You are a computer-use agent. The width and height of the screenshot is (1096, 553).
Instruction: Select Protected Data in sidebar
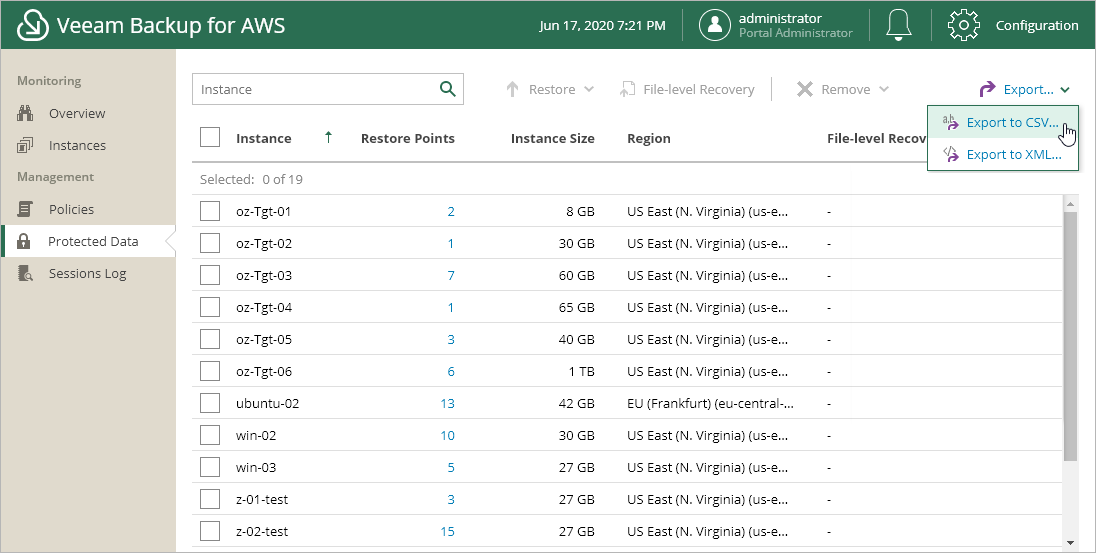[93, 241]
